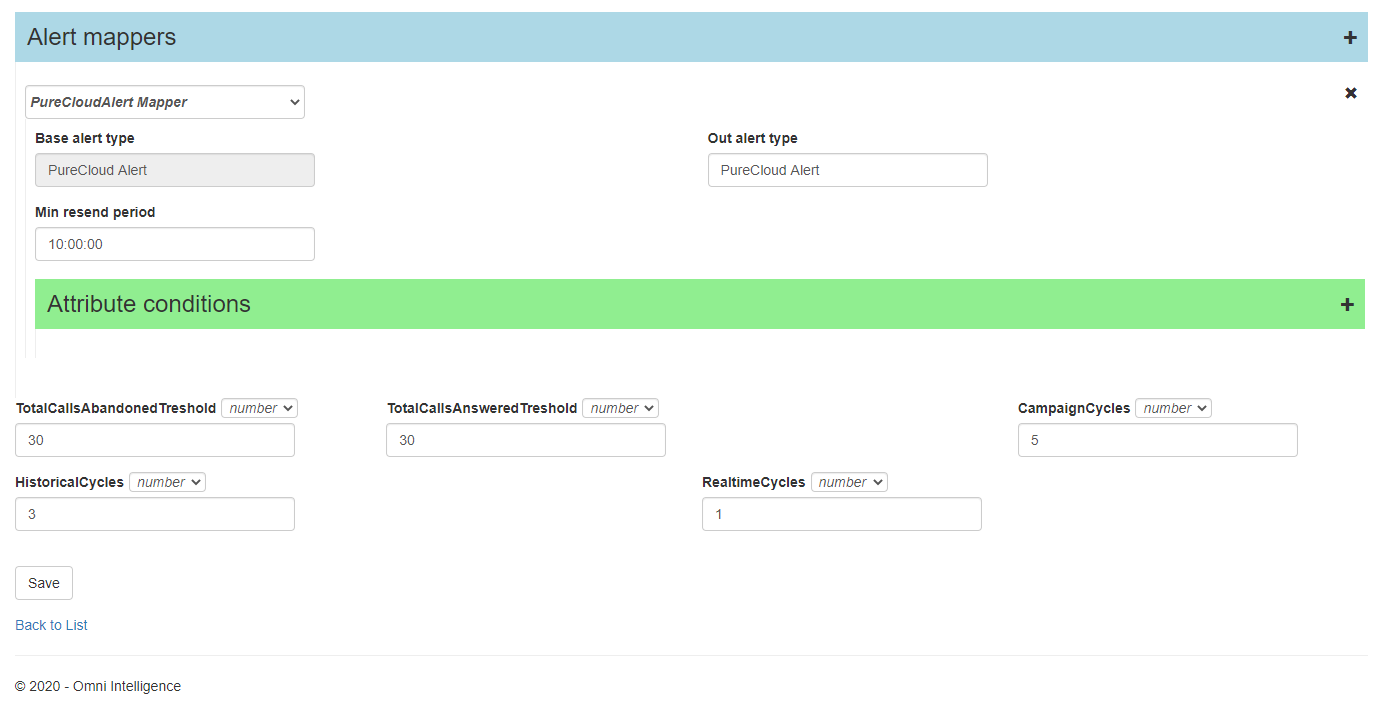1378x722 pixels.
Task: Open CampaignCycles type dropdown
Action: 1173,408
